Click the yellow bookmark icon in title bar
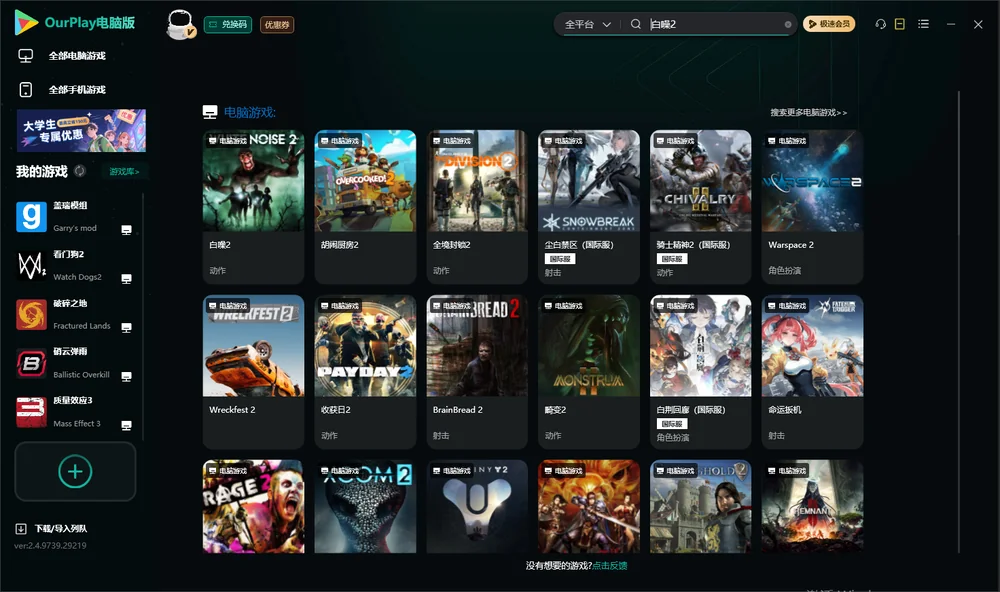This screenshot has width=1000, height=592. tap(900, 24)
